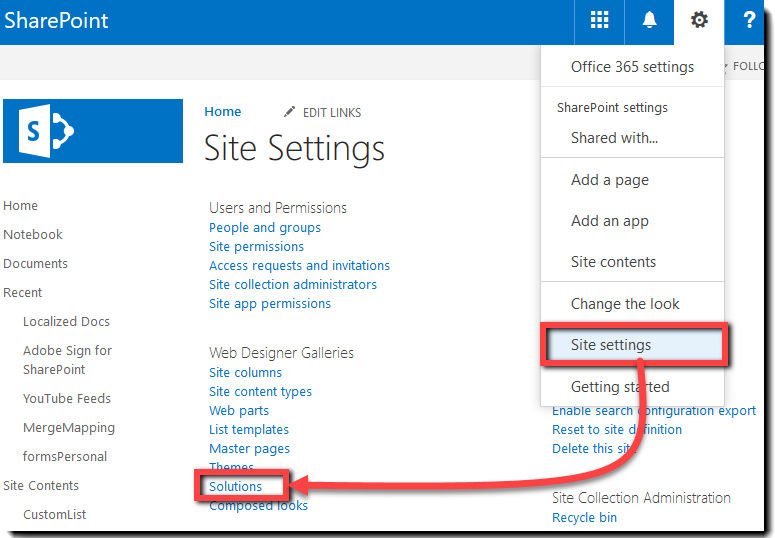Click the Users and Permissions heading

278,208
